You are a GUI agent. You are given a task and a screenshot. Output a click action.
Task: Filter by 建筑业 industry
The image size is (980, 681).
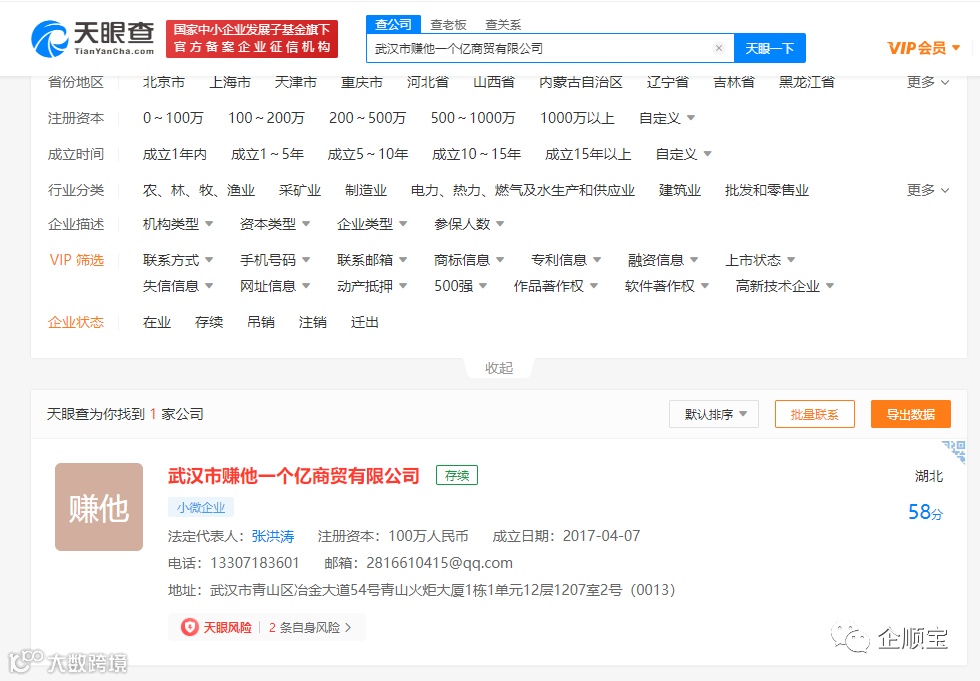pyautogui.click(x=679, y=190)
